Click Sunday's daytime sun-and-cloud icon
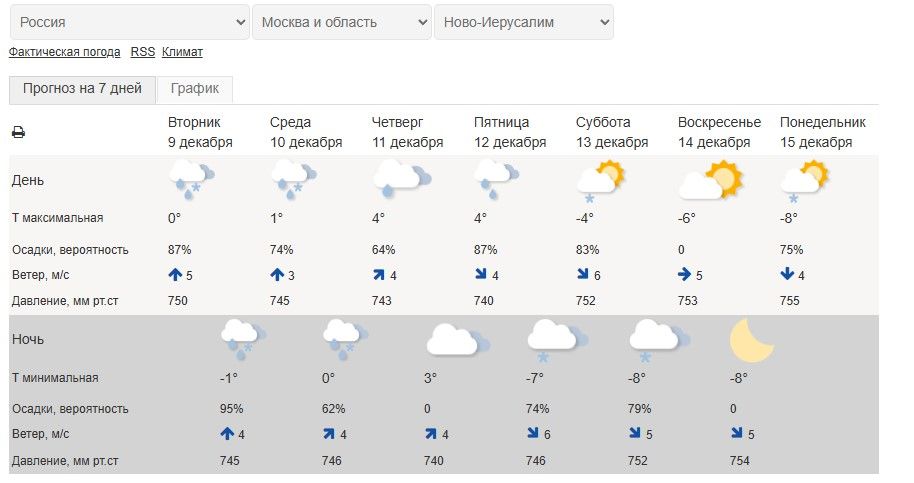 click(710, 180)
